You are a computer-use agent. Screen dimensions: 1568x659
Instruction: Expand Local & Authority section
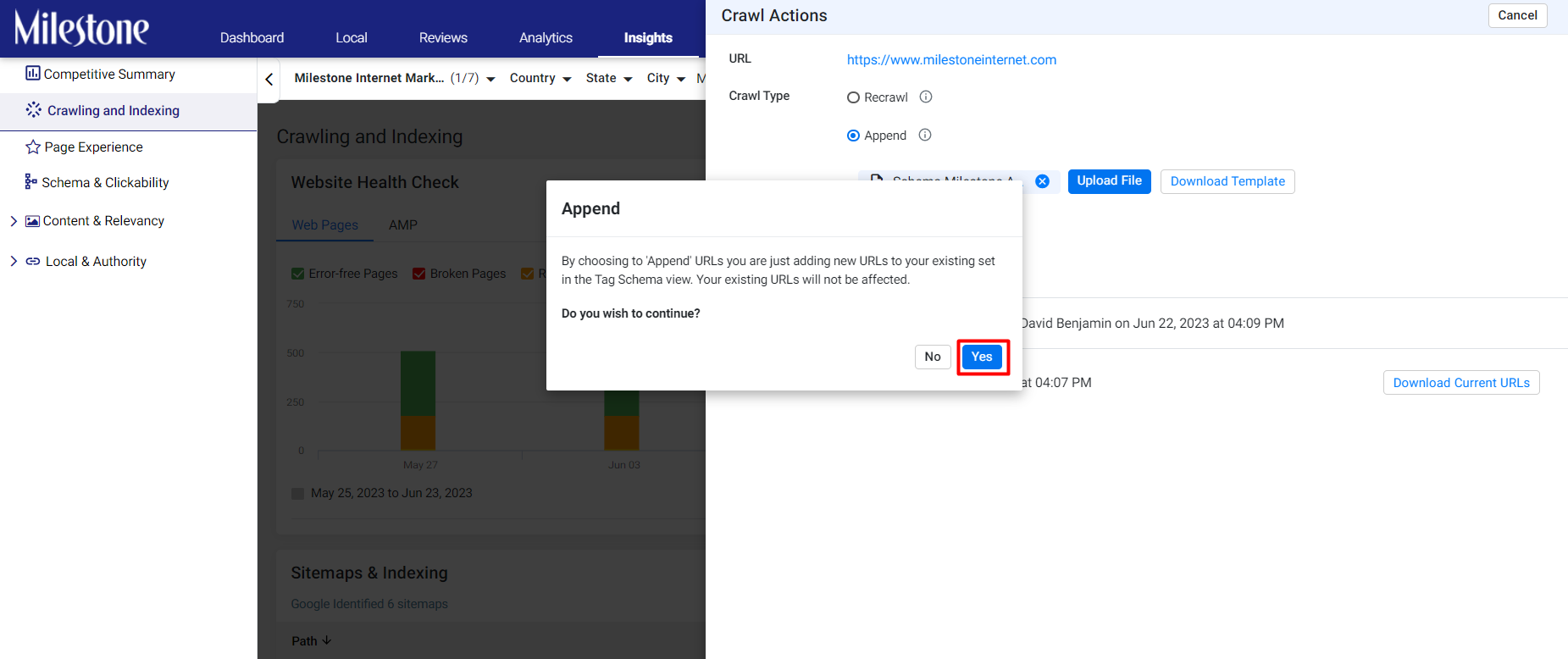pyautogui.click(x=14, y=262)
